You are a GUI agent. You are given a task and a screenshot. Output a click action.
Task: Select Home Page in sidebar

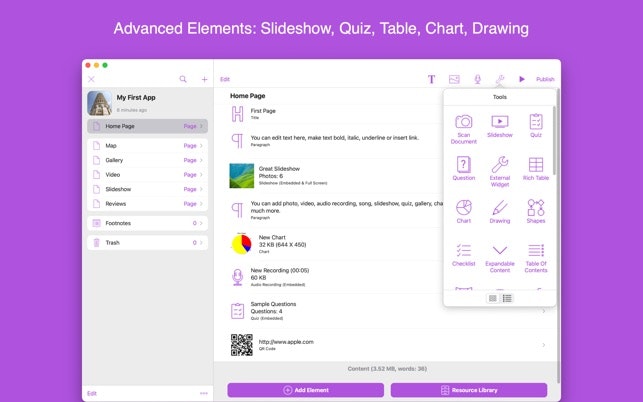pos(147,126)
